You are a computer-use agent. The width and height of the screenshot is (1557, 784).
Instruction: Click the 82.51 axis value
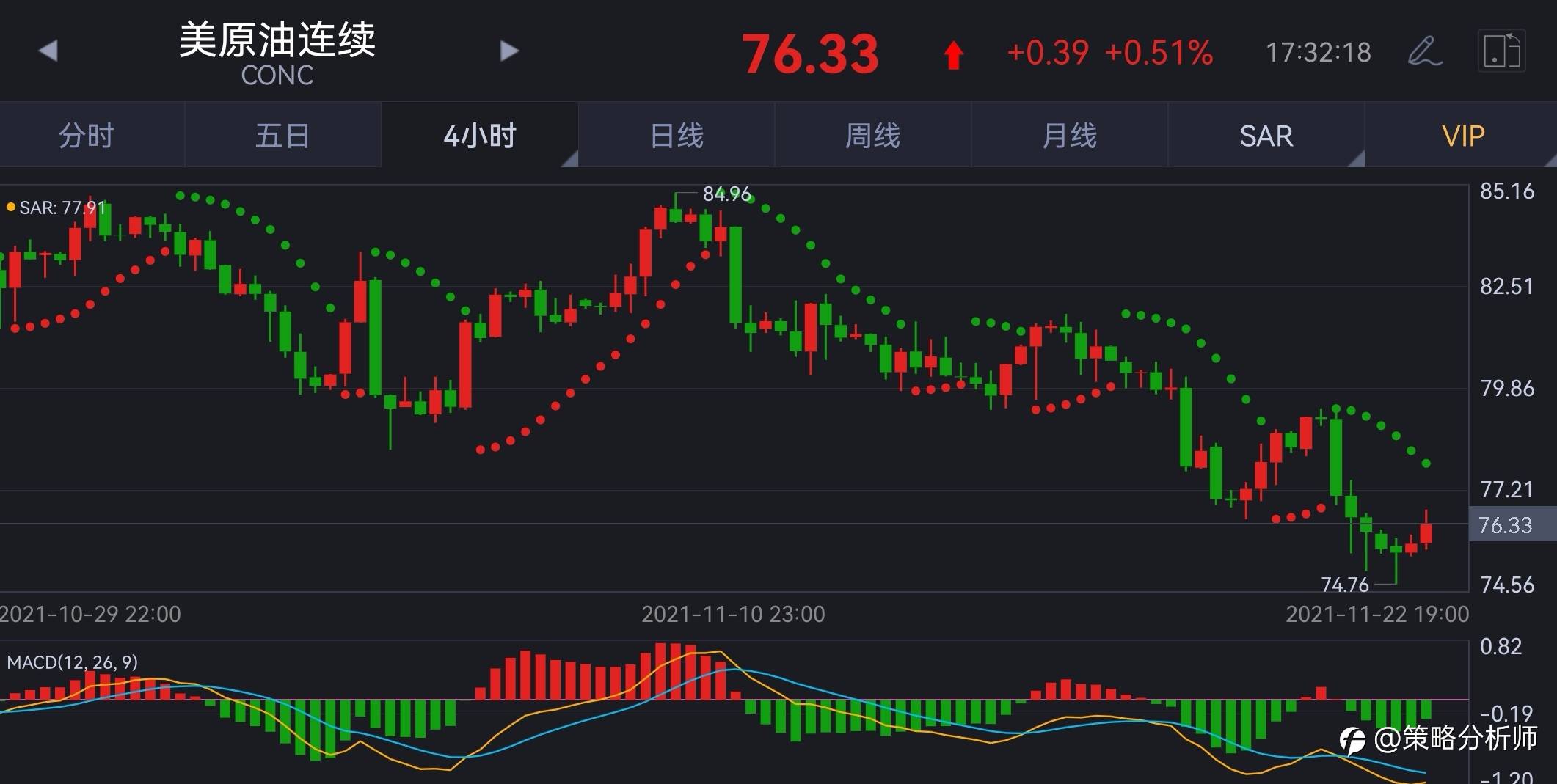(x=1507, y=286)
